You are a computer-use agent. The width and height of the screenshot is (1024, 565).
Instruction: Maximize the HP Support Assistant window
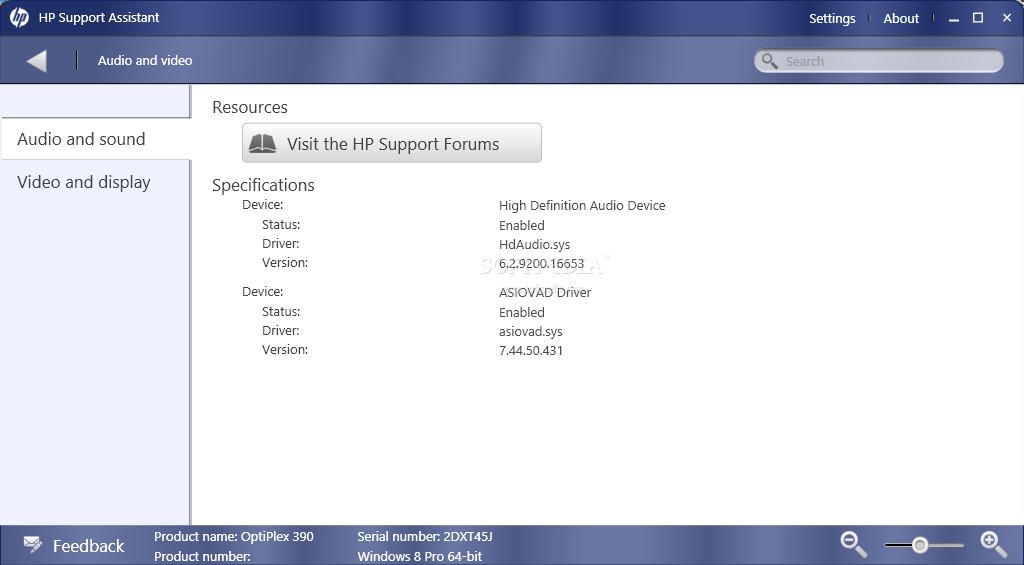pyautogui.click(x=978, y=18)
